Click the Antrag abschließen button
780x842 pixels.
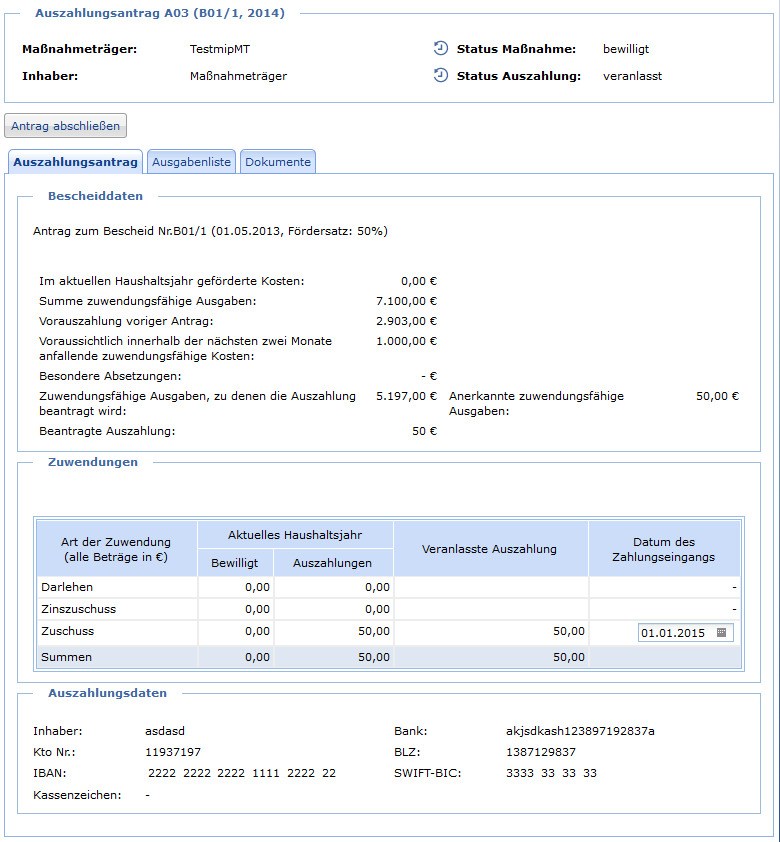65,126
